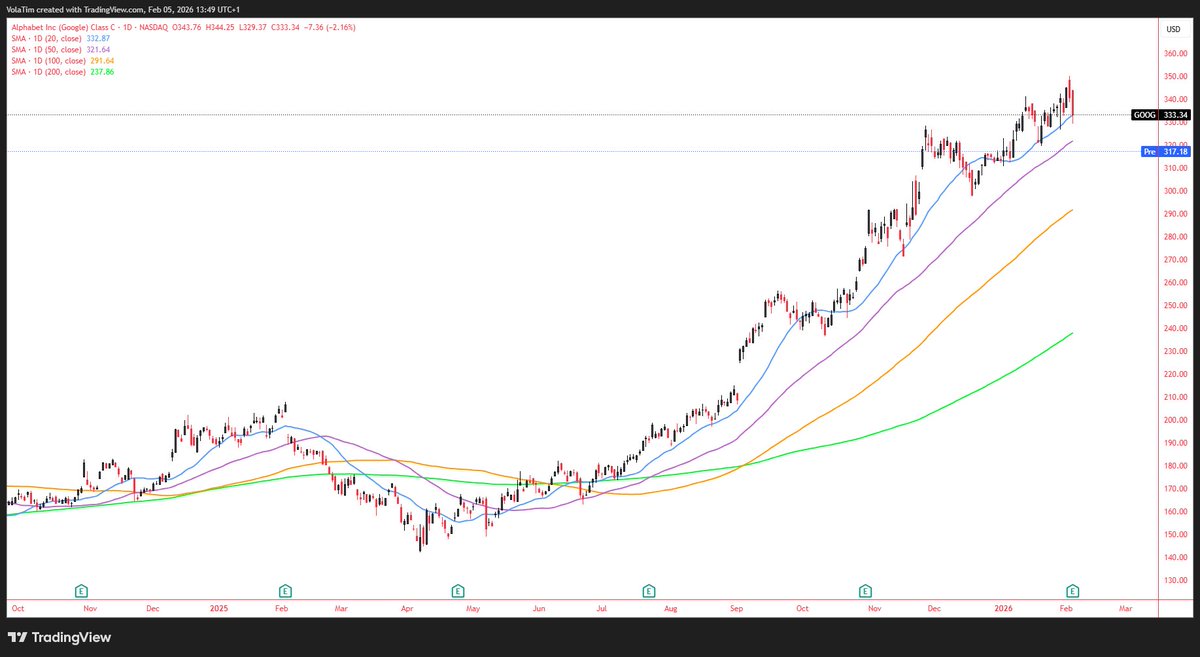Click the 2026 label on time axis
This screenshot has height=657, width=1200.
[x=1002, y=607]
